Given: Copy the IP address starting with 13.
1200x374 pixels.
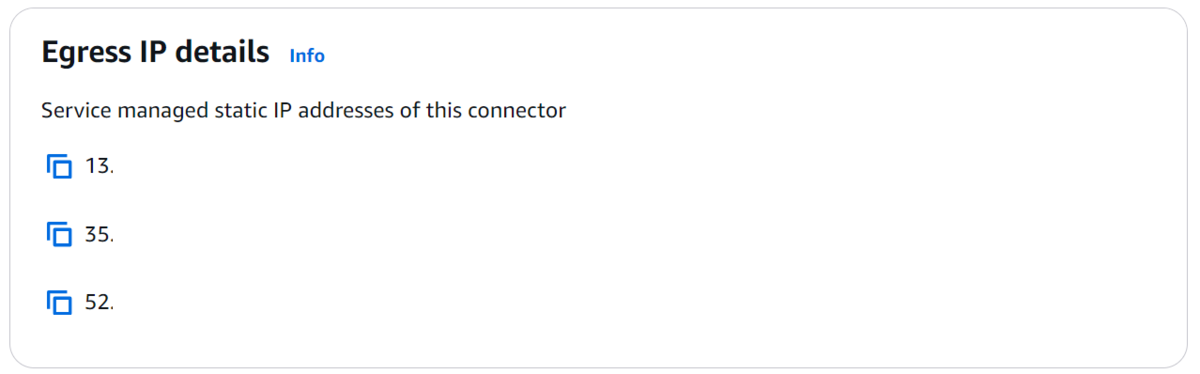Looking at the screenshot, I should point(60,167).
